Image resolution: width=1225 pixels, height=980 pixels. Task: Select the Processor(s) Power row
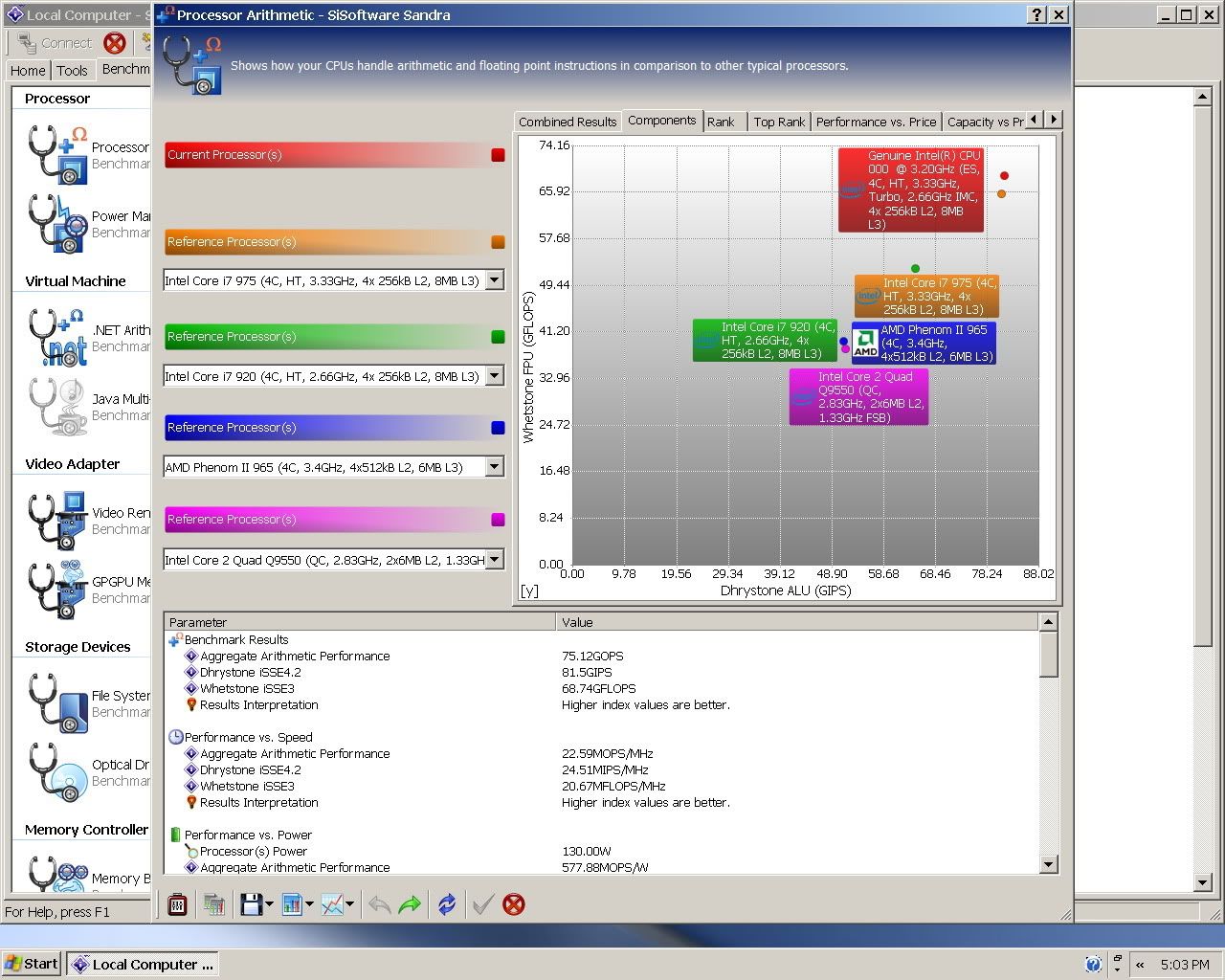pos(600,851)
